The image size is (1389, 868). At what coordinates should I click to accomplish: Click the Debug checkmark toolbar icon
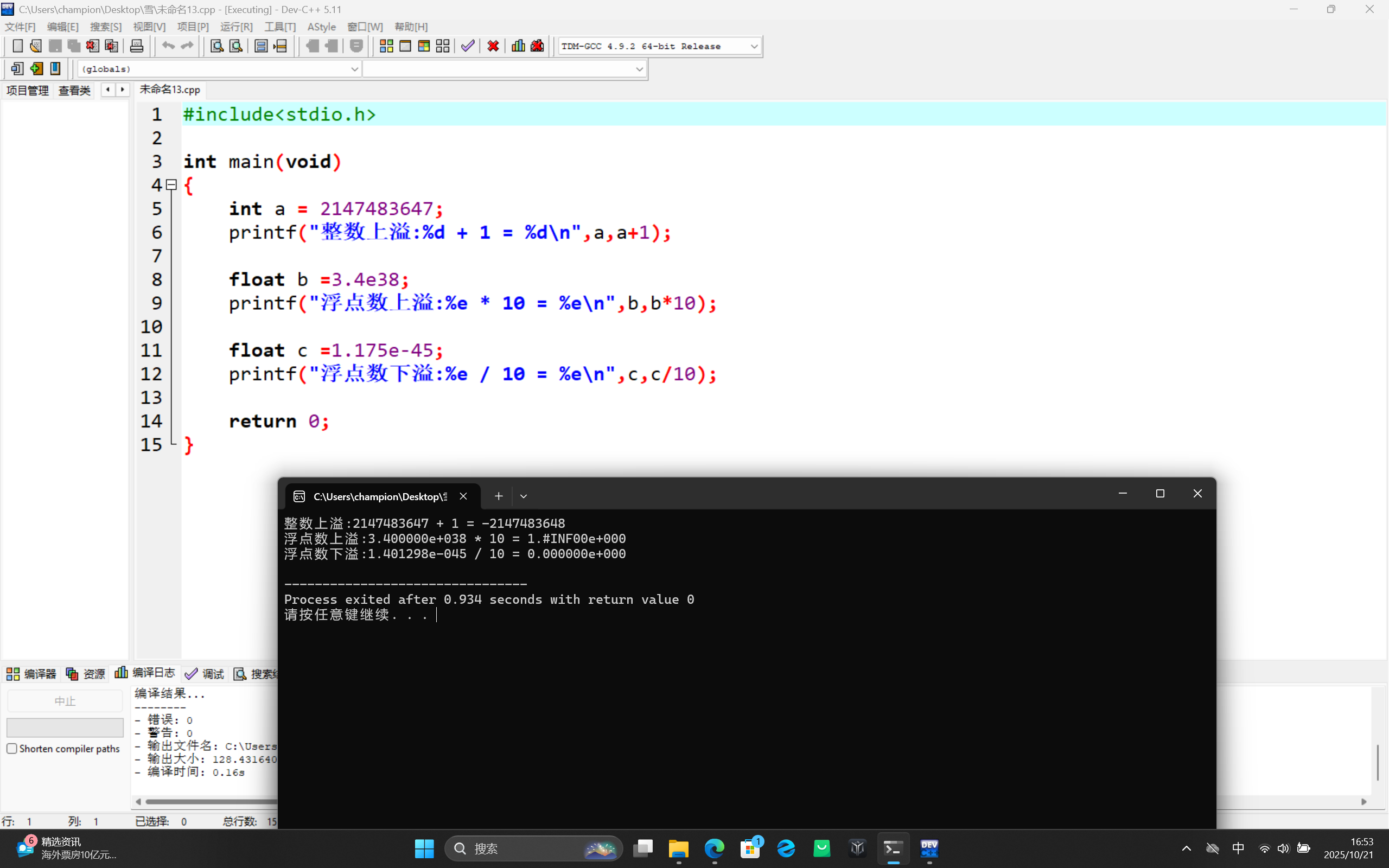click(x=468, y=46)
